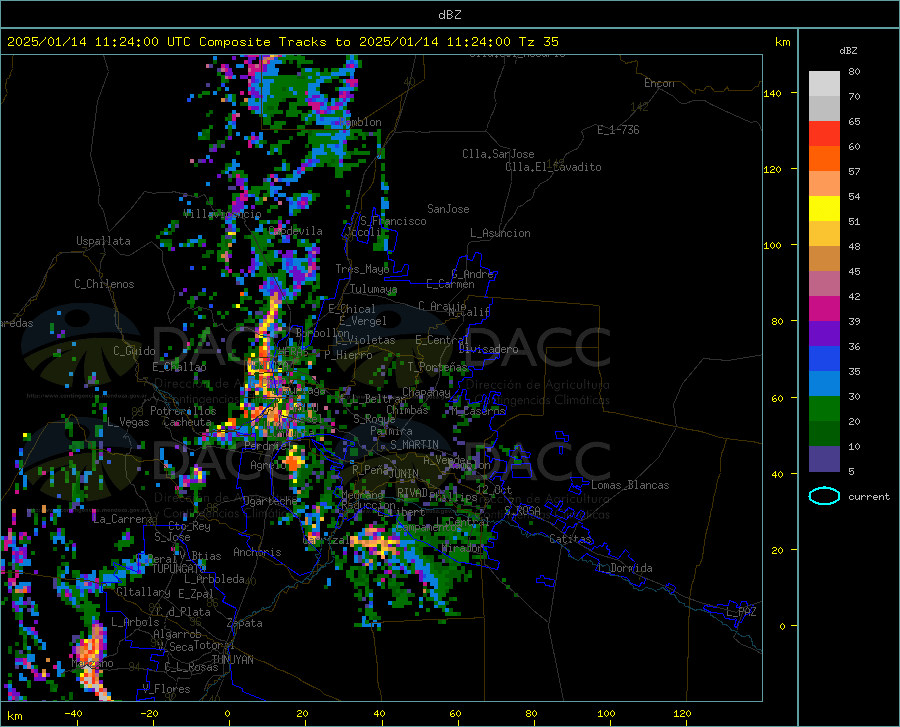900x727 pixels.
Task: Select the 'Divisadero' location label
Action: click(x=488, y=349)
